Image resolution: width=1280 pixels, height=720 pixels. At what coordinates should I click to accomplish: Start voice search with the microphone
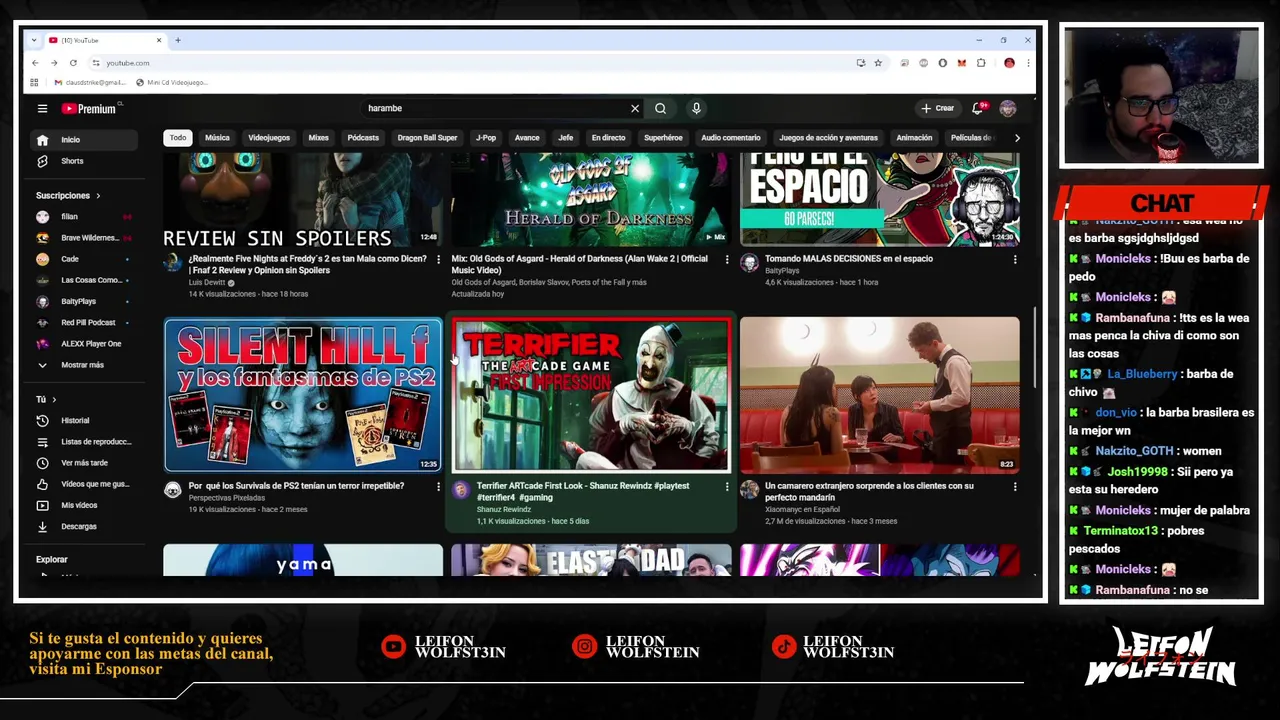tap(696, 108)
